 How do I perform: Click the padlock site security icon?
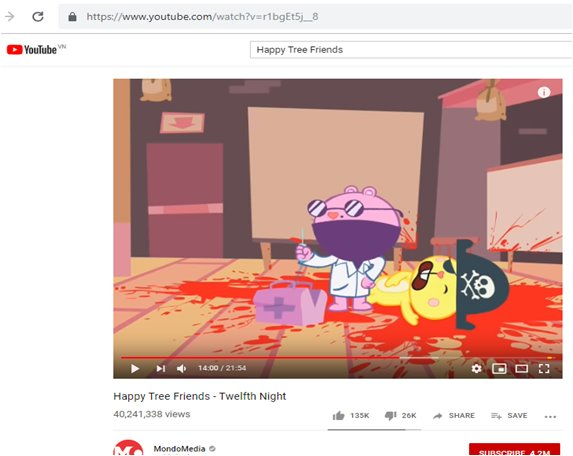tap(72, 16)
